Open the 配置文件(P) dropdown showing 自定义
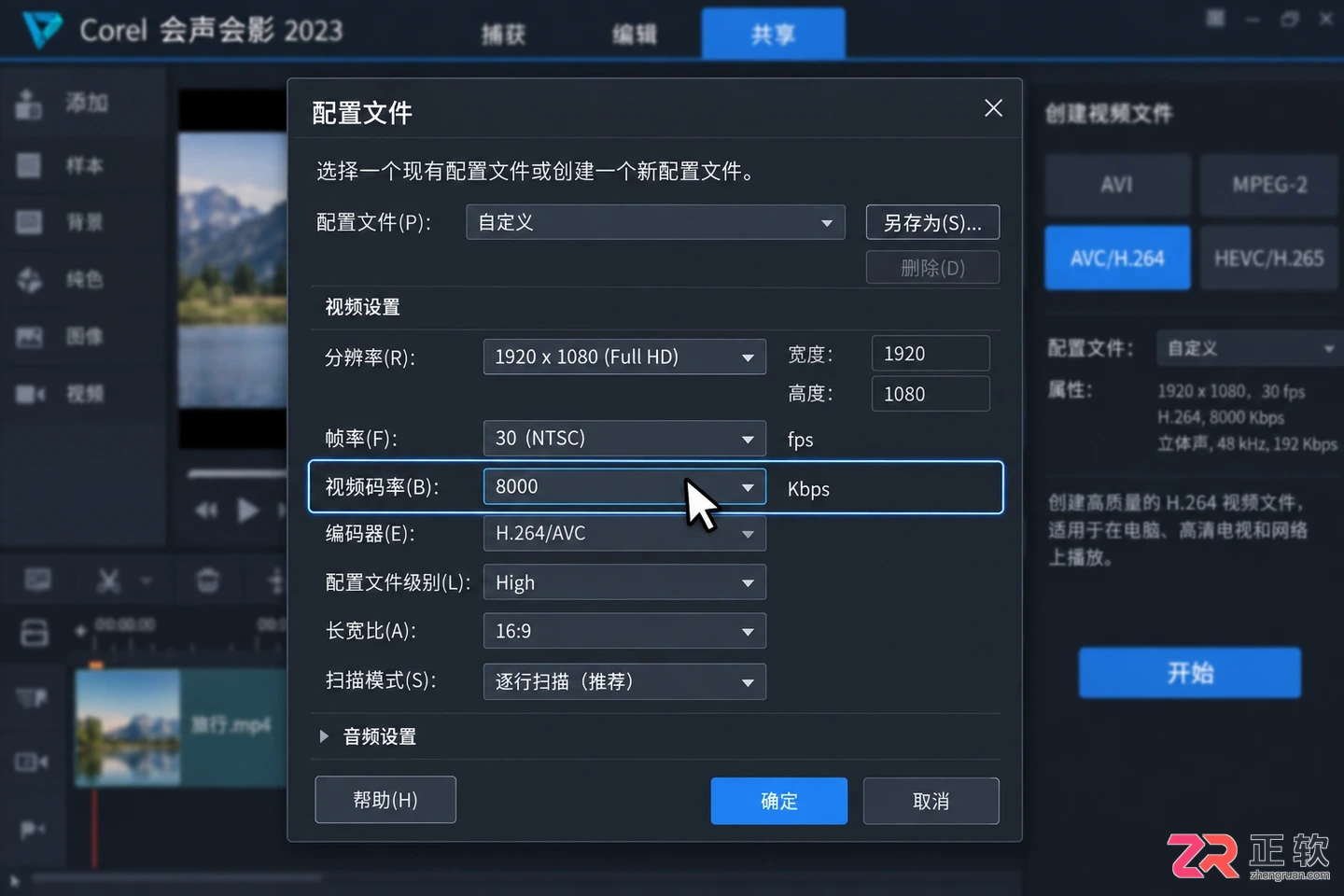Viewport: 1344px width, 896px height. [655, 222]
